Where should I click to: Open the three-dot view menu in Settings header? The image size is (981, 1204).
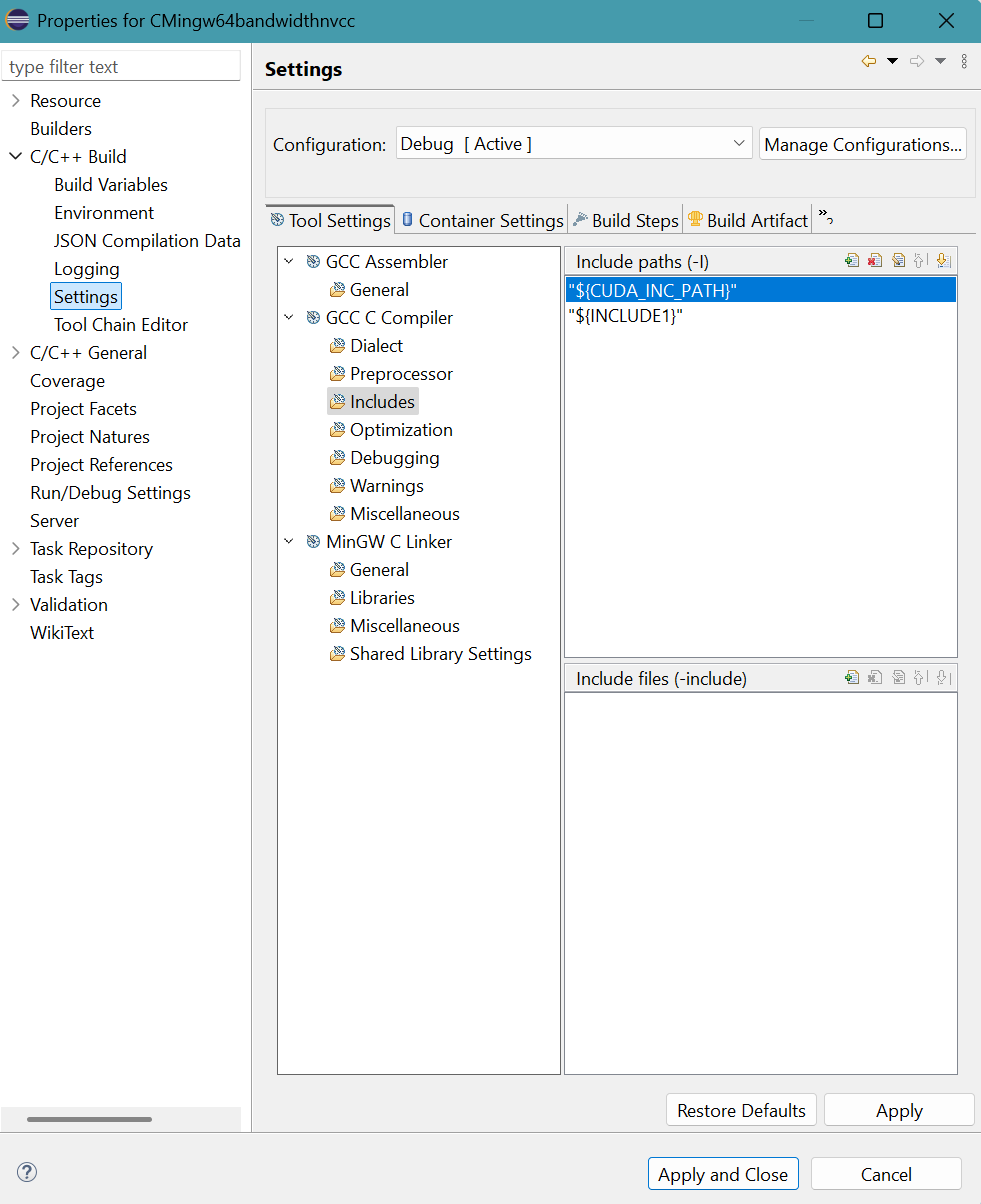pyautogui.click(x=964, y=61)
